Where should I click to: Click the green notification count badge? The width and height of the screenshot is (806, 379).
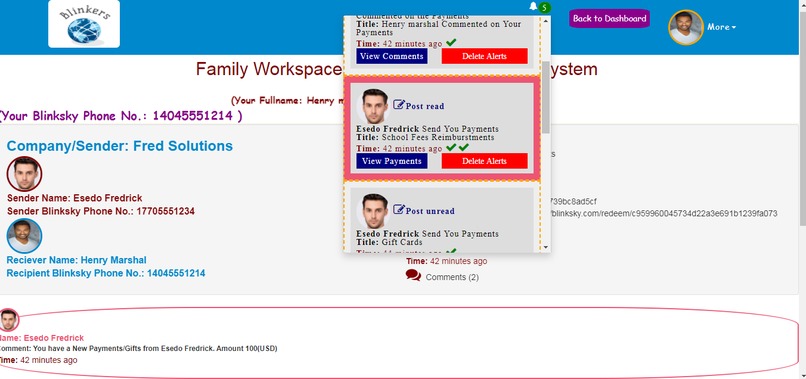[x=544, y=7]
